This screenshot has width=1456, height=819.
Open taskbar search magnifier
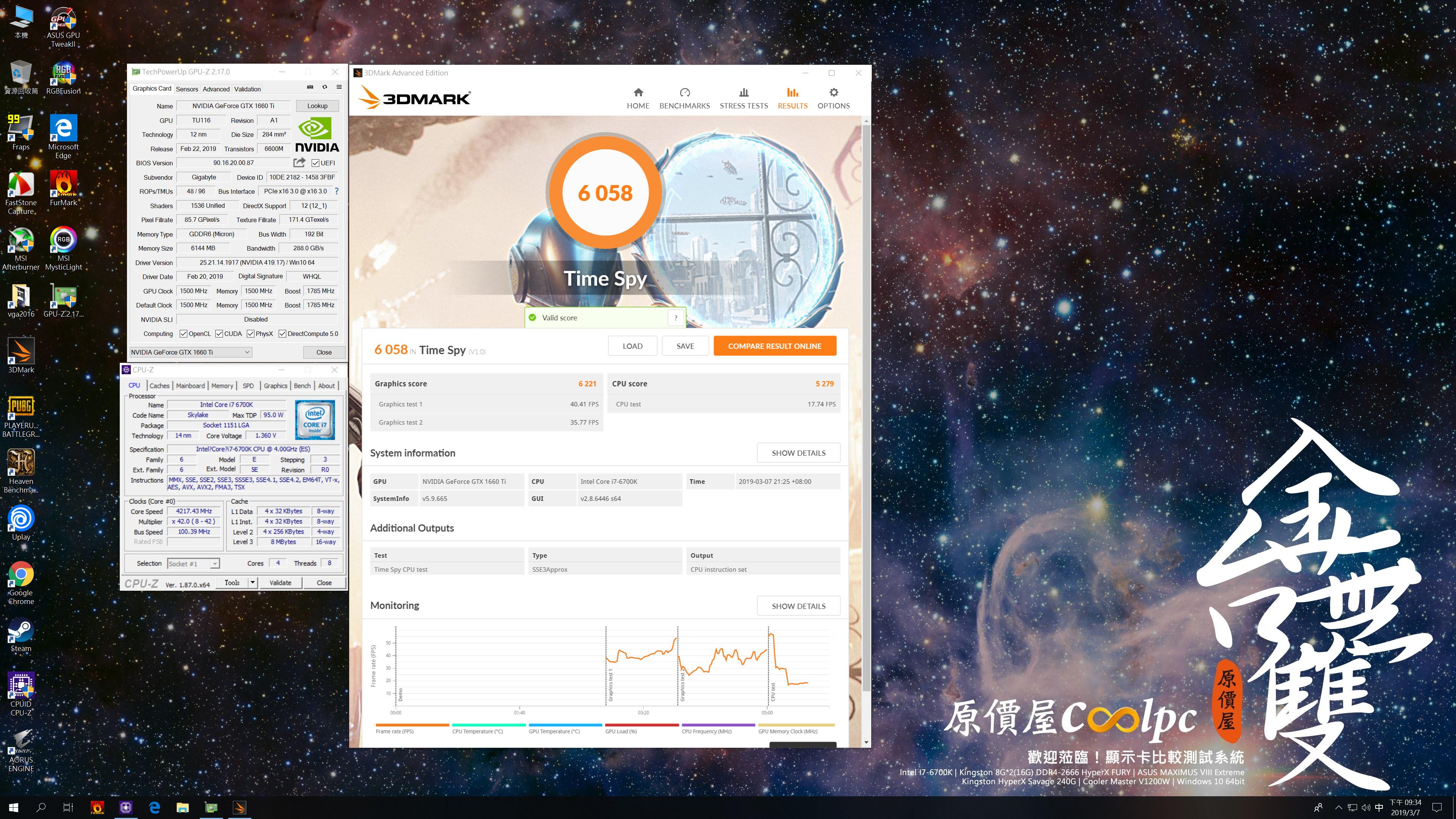(41, 808)
